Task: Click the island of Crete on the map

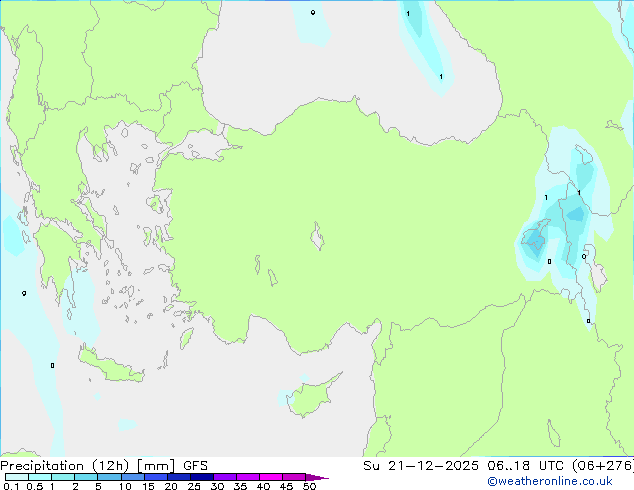Action: (111, 366)
